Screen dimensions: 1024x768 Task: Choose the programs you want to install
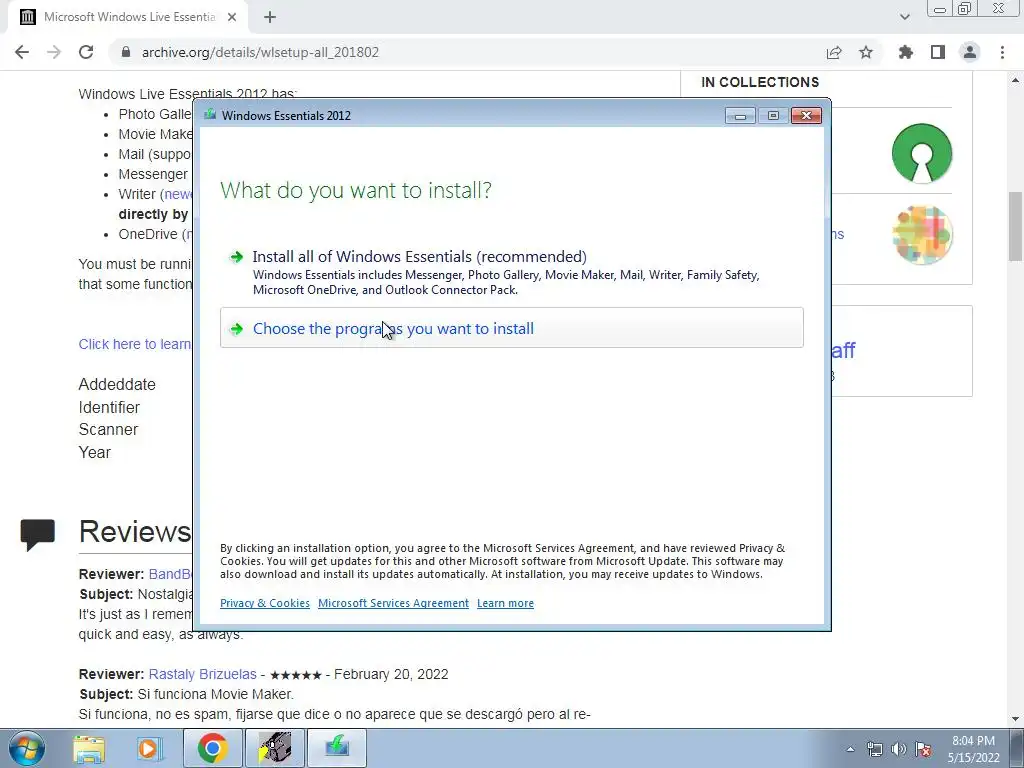pyautogui.click(x=511, y=328)
